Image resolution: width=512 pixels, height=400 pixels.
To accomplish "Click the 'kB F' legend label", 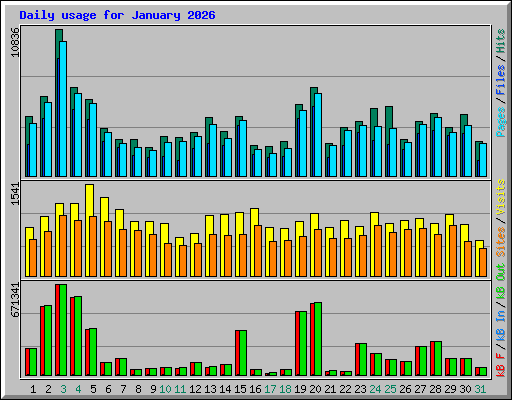I will coord(501,365).
